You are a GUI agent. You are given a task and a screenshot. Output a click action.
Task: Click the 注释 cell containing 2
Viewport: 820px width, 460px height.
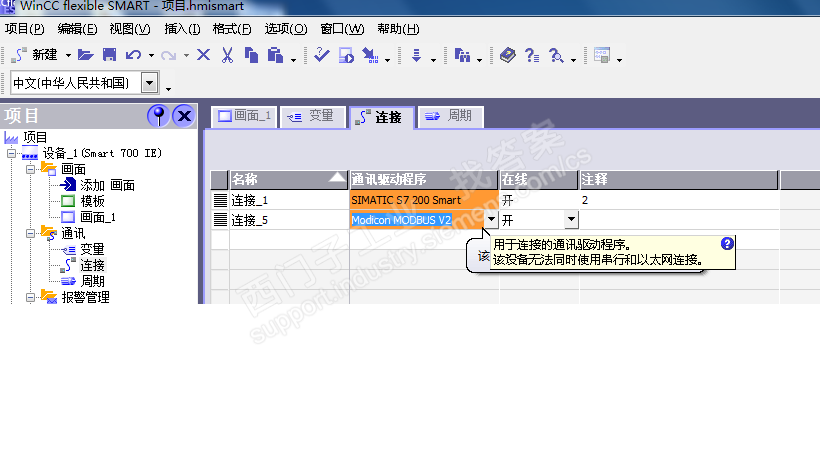[x=679, y=200]
